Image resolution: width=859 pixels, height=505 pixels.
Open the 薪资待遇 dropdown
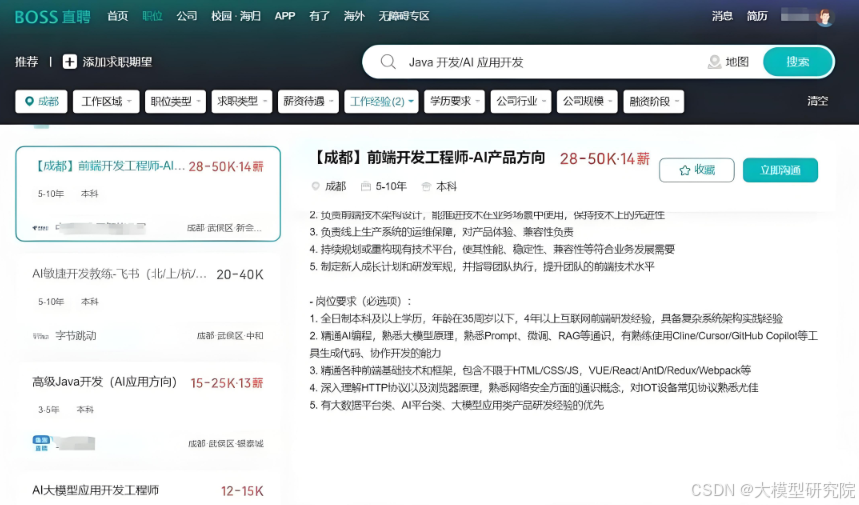[x=308, y=101]
